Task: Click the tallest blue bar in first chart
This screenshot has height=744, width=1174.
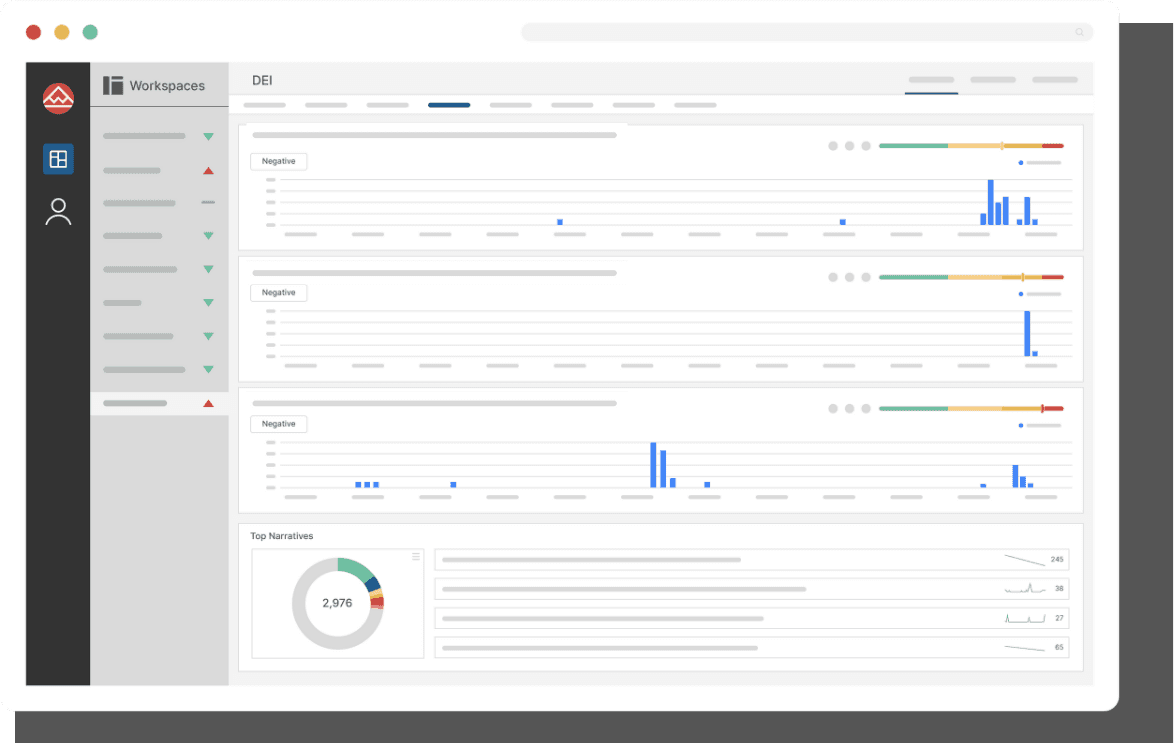Action: [x=991, y=202]
